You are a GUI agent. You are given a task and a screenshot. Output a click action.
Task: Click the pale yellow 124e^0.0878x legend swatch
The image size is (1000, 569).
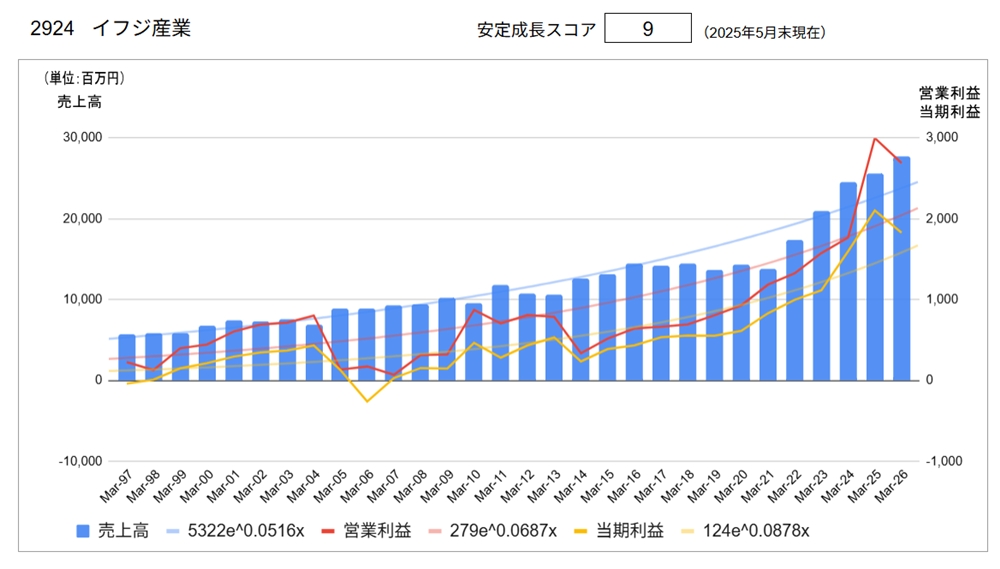click(x=688, y=531)
